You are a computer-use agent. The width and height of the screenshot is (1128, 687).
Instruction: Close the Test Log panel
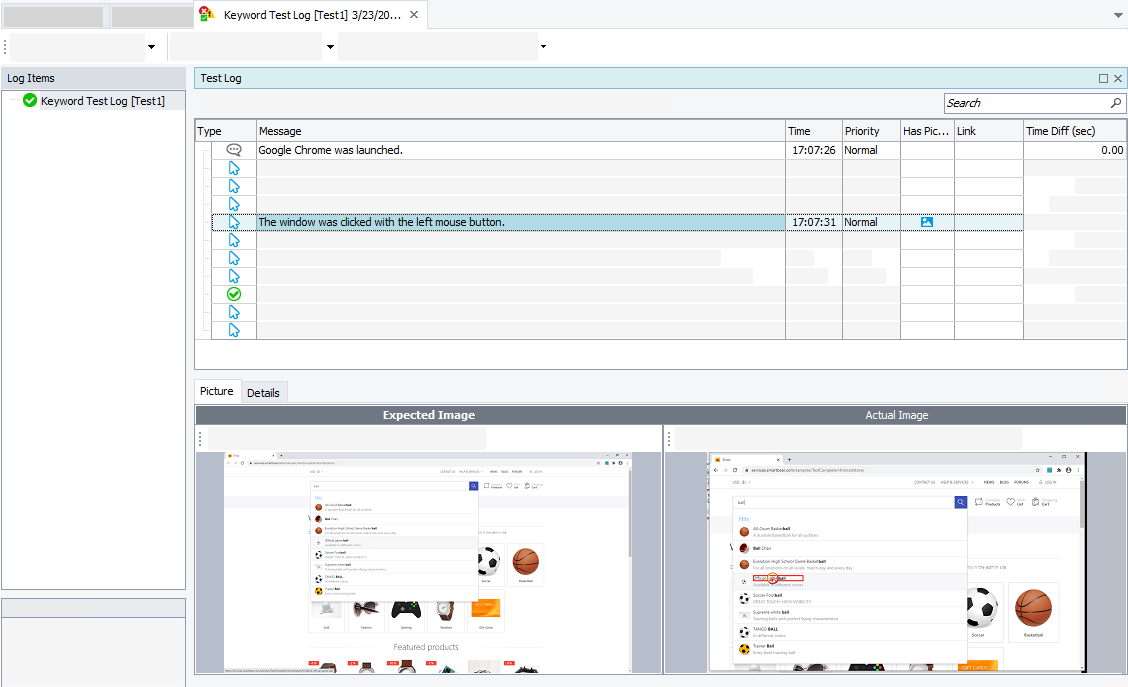coord(1118,78)
